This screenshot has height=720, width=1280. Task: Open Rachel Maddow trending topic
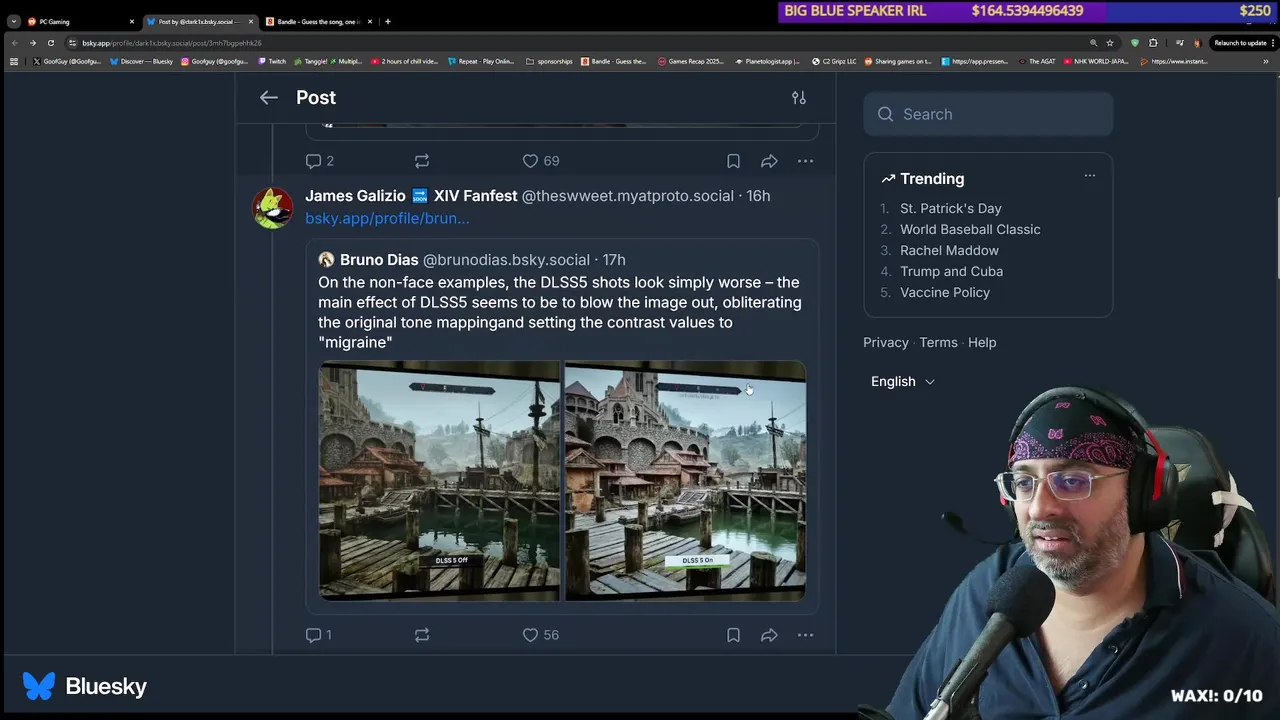pos(949,250)
